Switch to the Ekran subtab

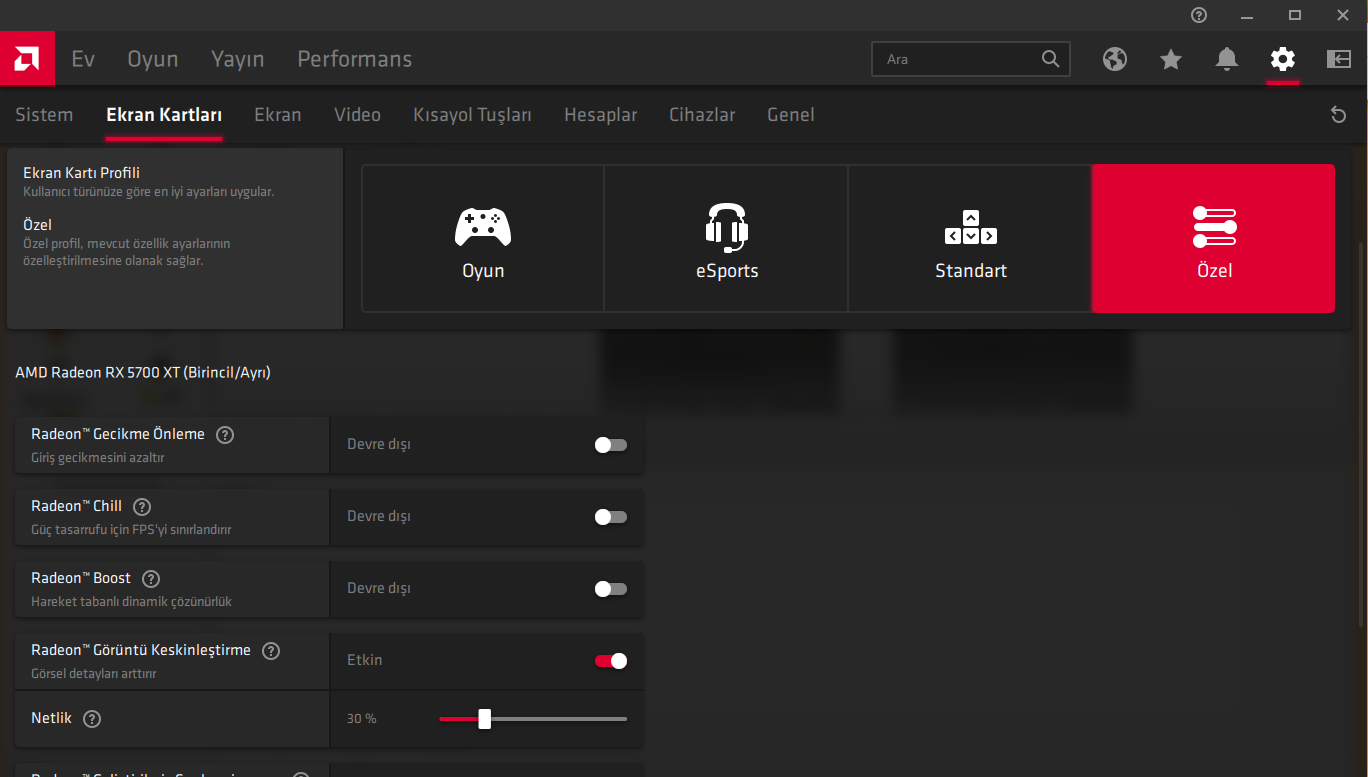tap(278, 115)
